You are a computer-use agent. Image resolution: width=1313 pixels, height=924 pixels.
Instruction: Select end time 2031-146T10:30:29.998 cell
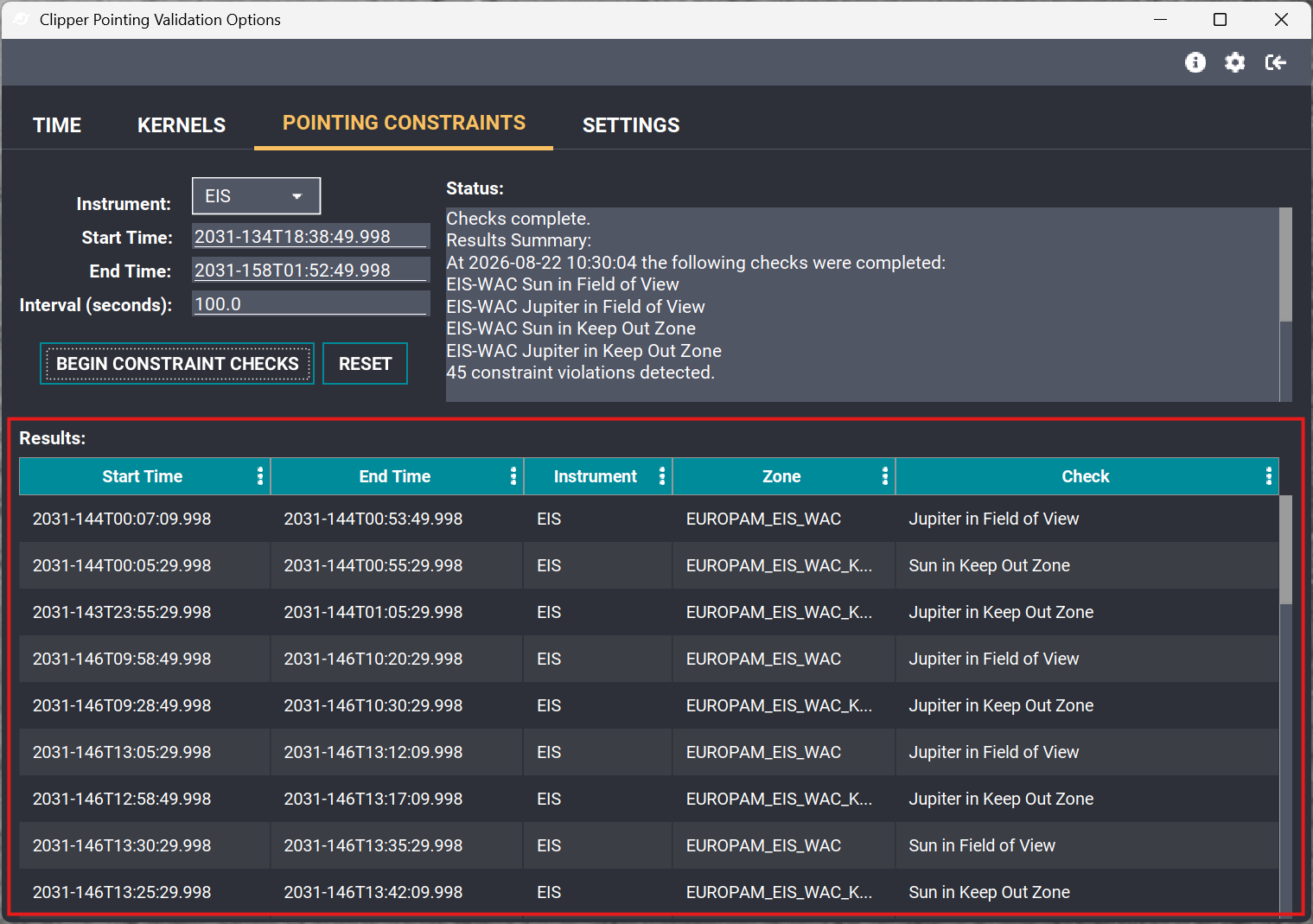(x=397, y=705)
